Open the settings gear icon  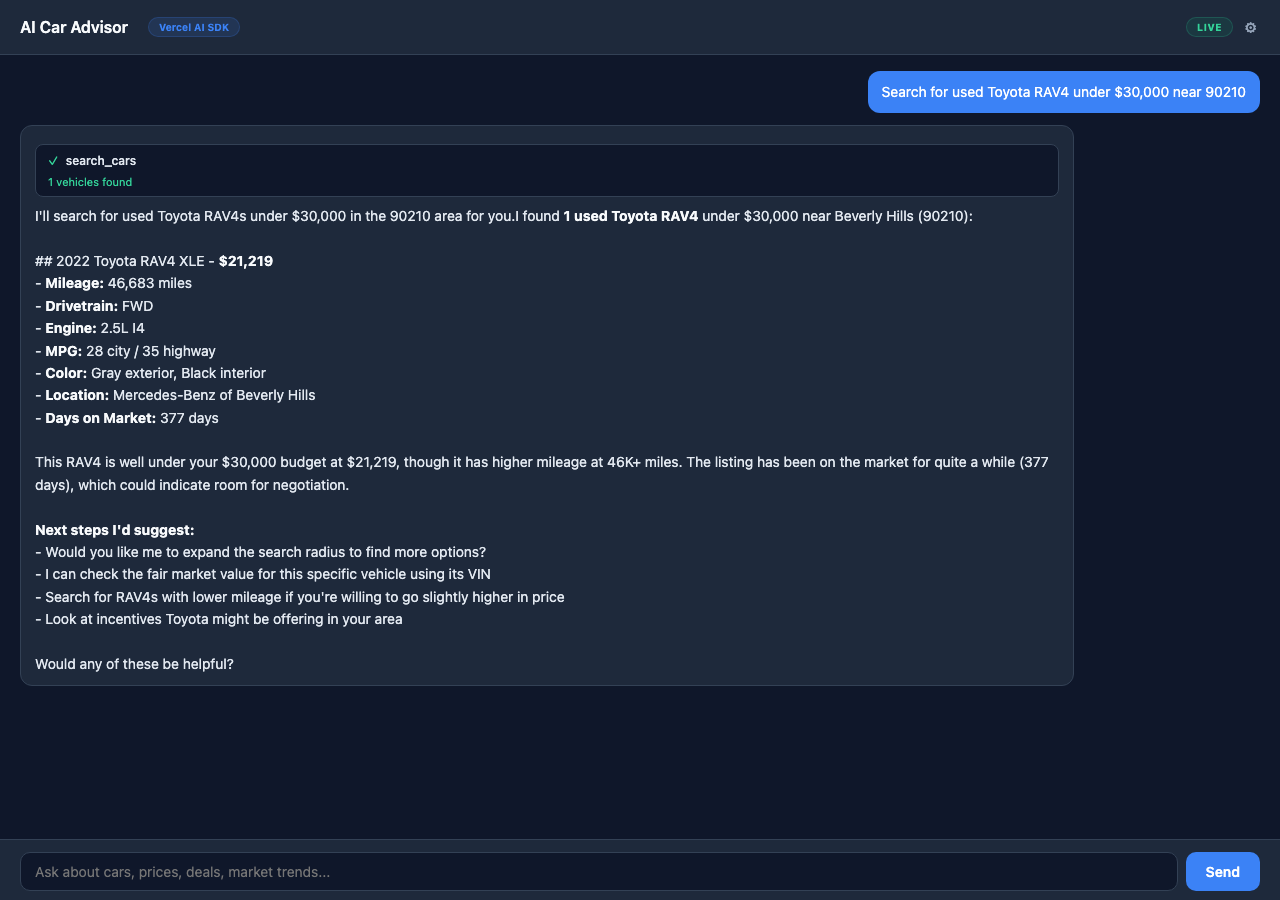pos(1250,27)
